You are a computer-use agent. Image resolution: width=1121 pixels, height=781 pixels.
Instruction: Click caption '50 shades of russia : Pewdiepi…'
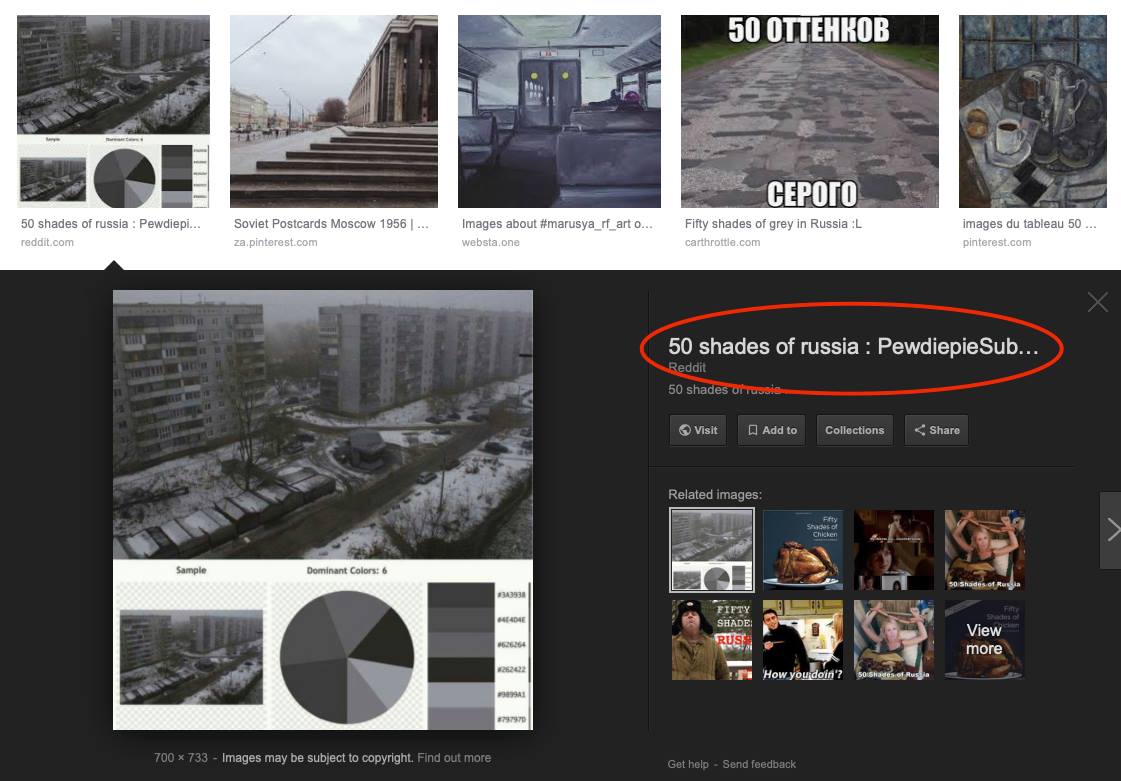(x=111, y=224)
